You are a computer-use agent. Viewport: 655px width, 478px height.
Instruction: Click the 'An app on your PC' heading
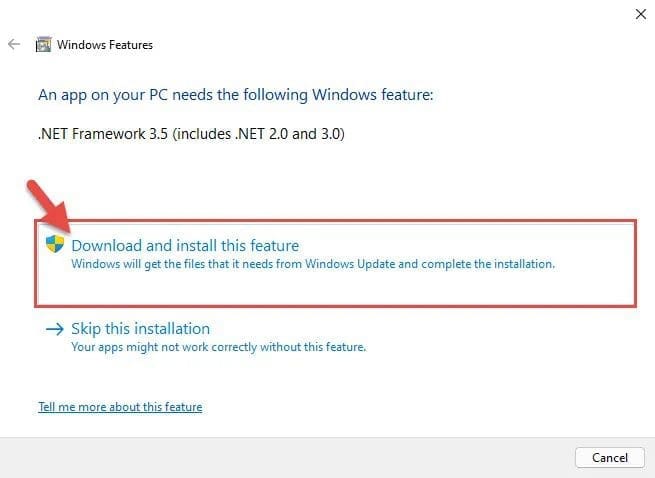[x=237, y=95]
